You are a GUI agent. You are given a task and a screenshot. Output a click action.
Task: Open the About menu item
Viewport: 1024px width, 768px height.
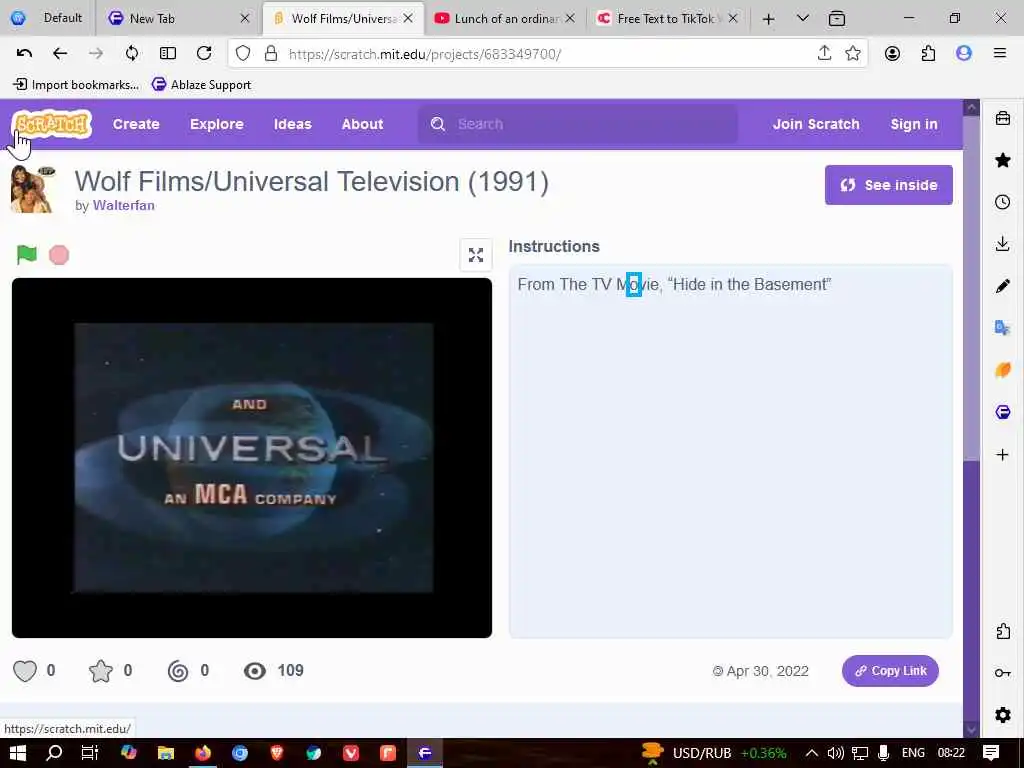[362, 124]
